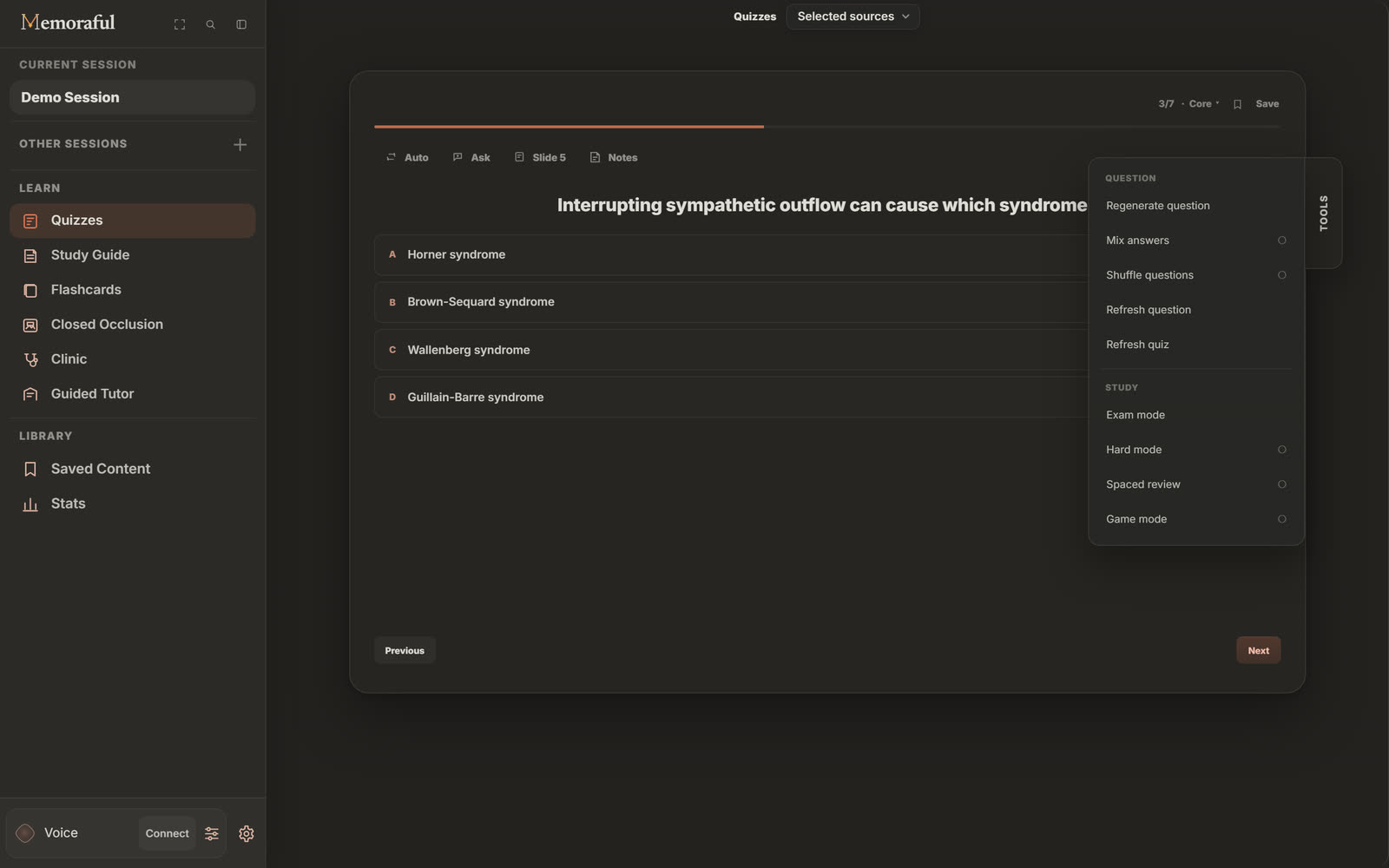Click the bookmark icon beside Save
The image size is (1389, 868).
[x=1238, y=104]
